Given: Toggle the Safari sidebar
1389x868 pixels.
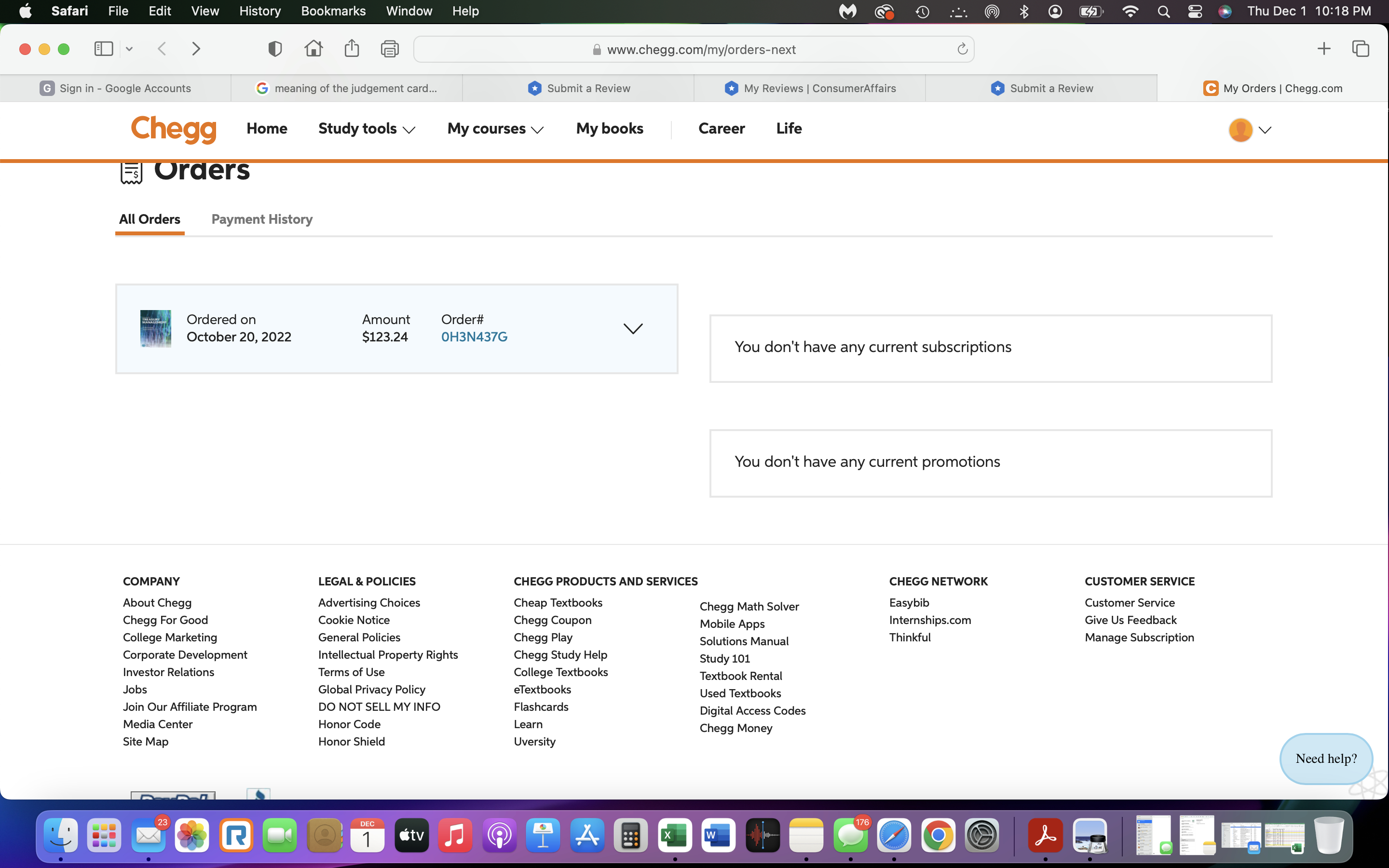Looking at the screenshot, I should pyautogui.click(x=103, y=49).
